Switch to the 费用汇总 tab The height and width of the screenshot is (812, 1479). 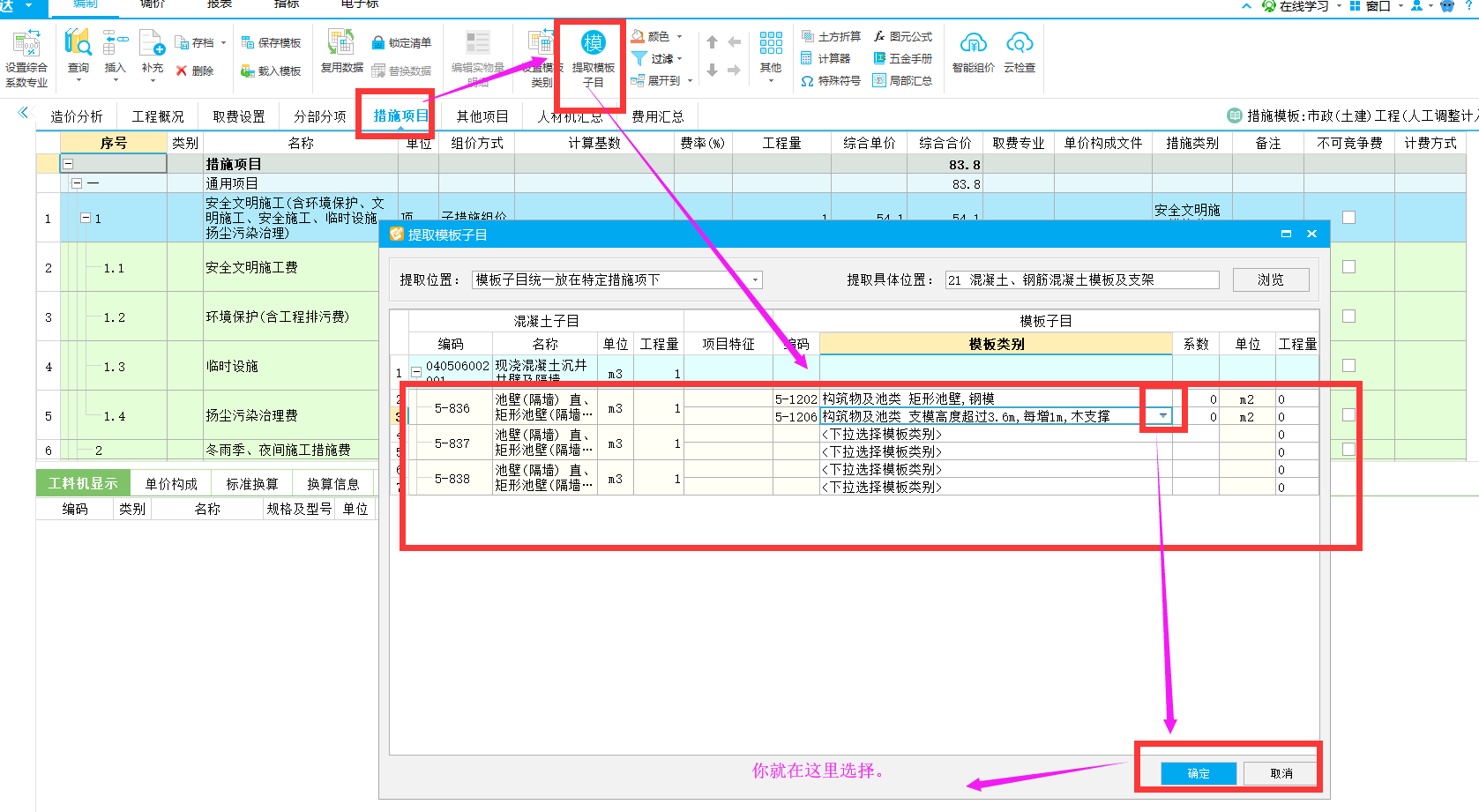[658, 116]
